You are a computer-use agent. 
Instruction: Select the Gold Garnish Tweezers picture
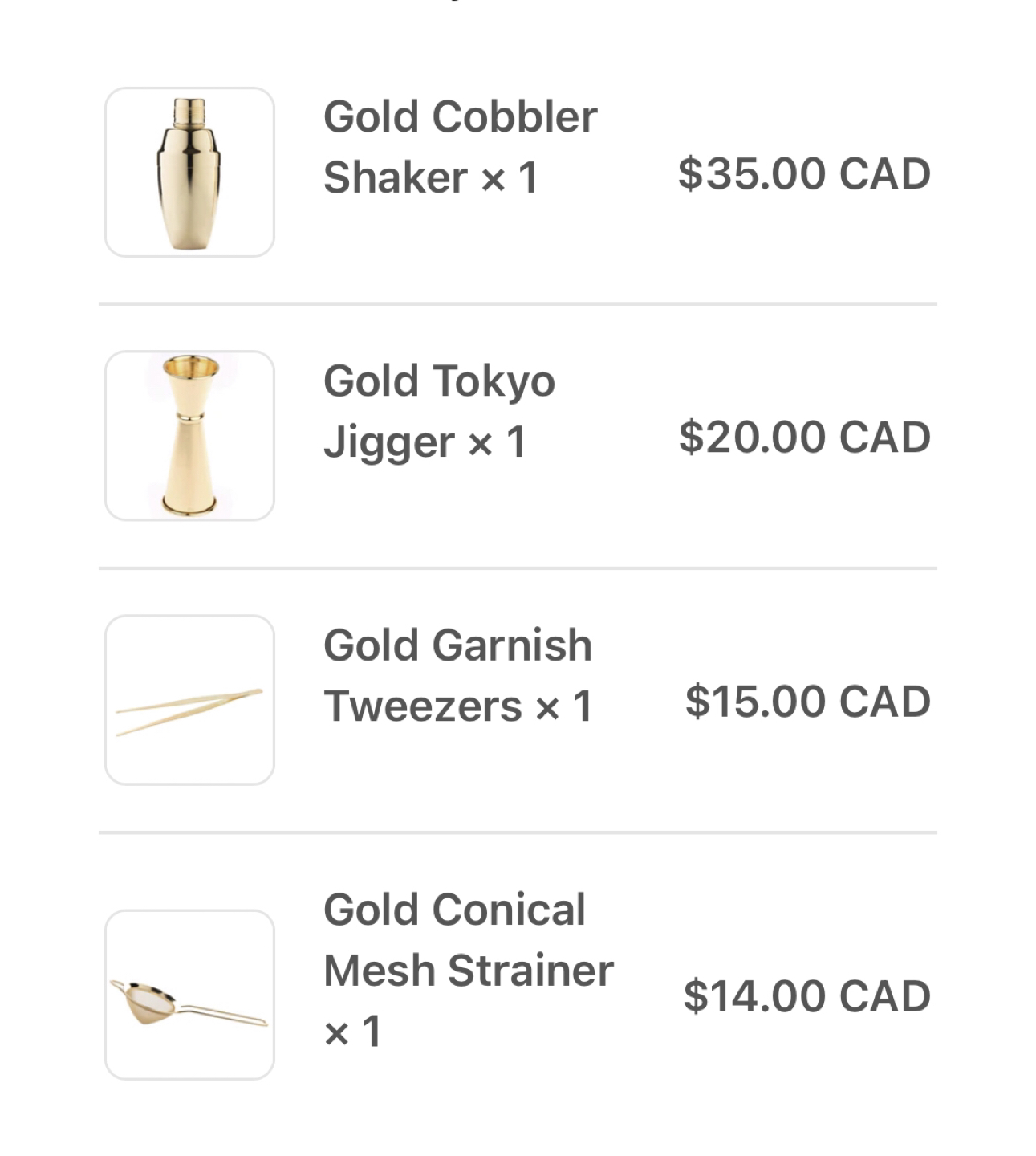tap(189, 700)
